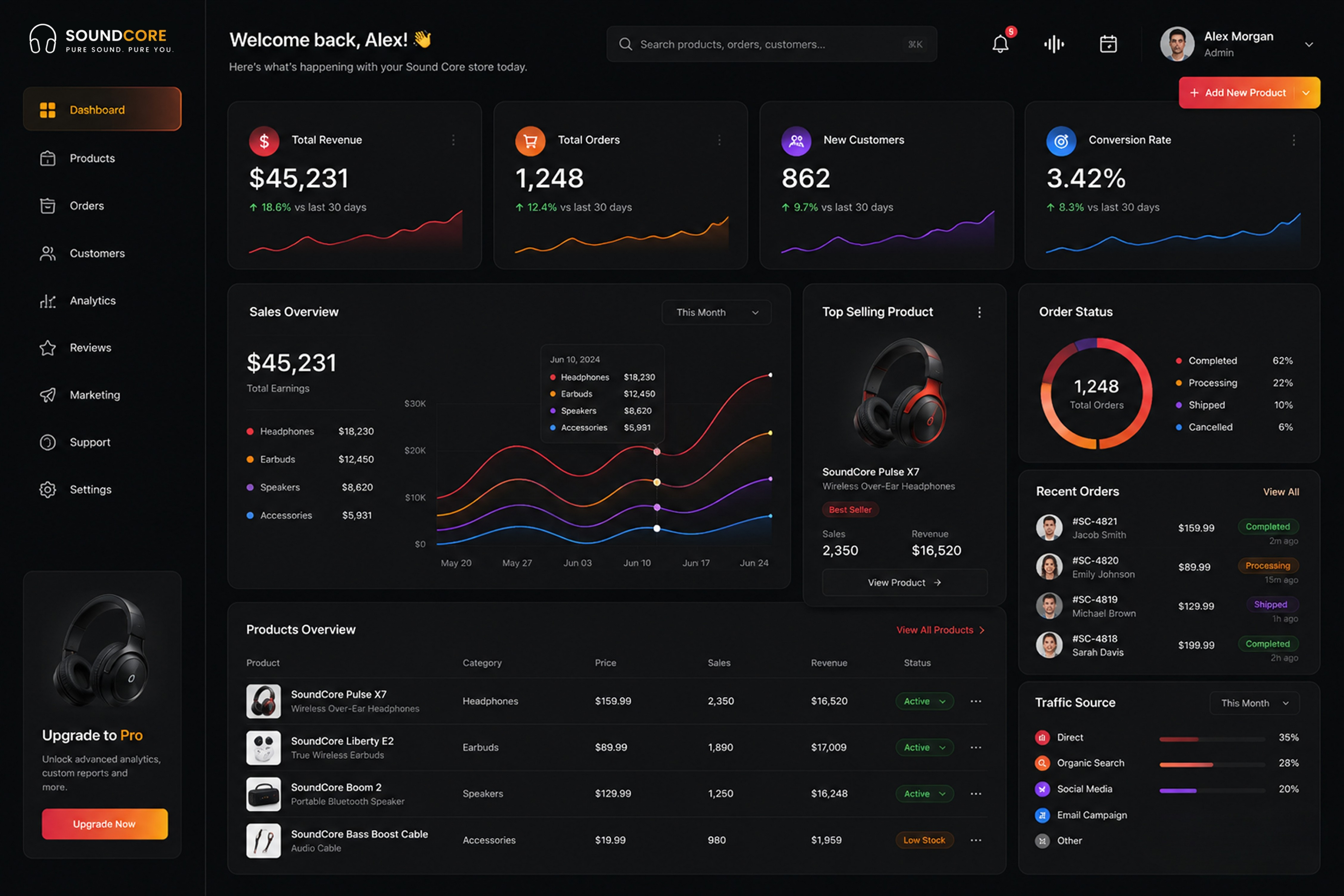This screenshot has width=1344, height=896.
Task: Click the Social Media progress bar
Action: (1212, 791)
